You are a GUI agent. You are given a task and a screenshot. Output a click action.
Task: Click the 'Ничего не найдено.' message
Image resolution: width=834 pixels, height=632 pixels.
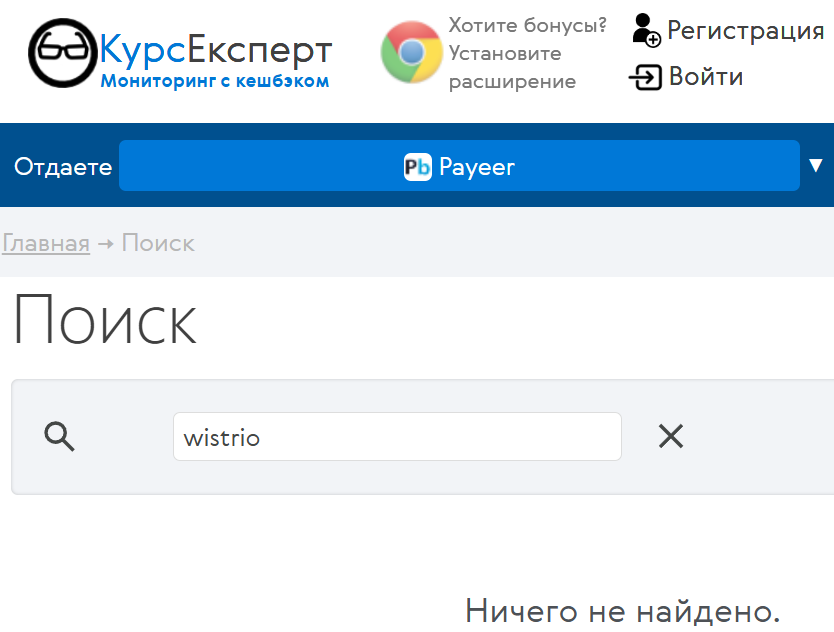coord(622,611)
